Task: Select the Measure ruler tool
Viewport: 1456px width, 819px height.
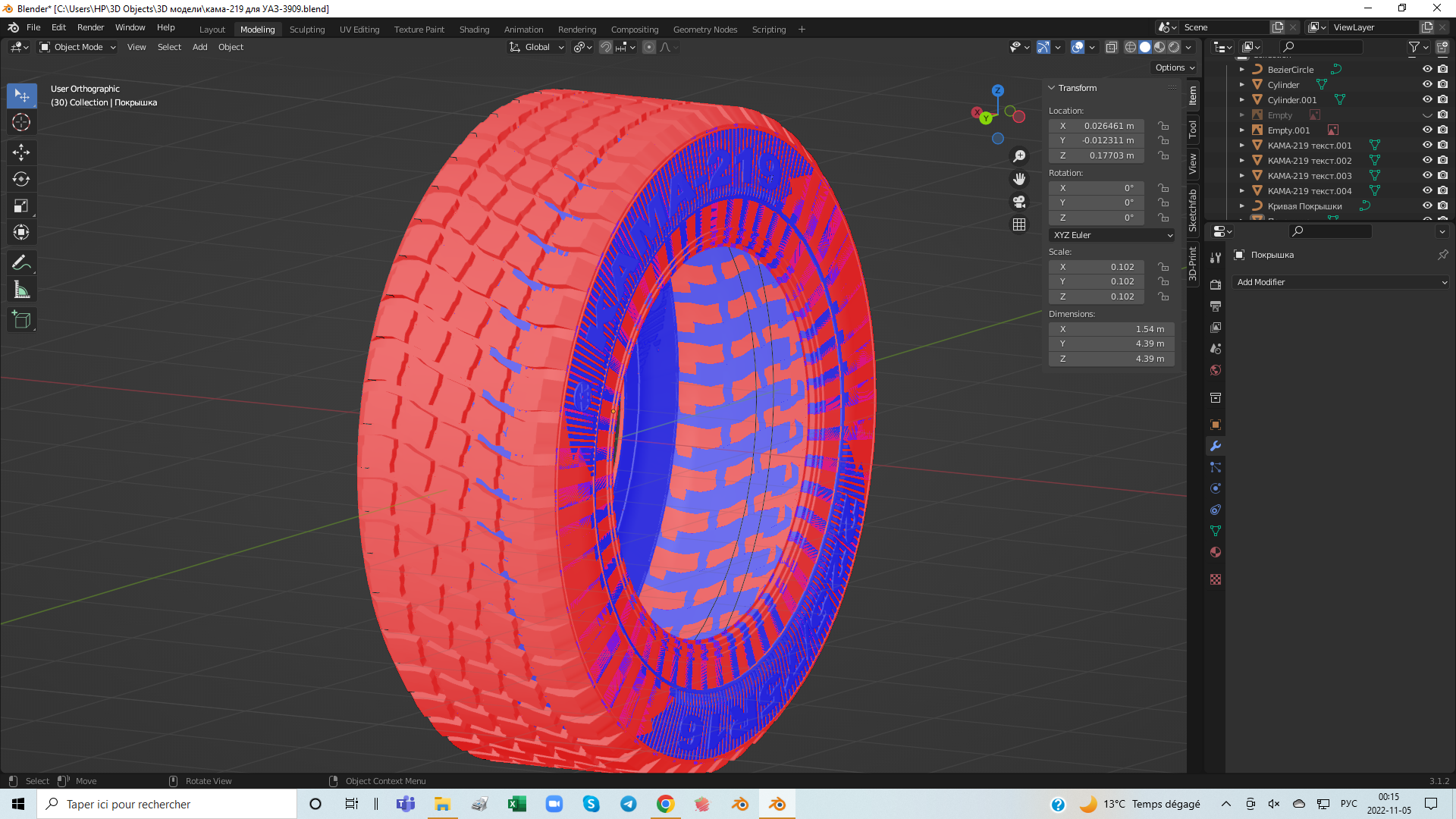Action: click(x=21, y=290)
